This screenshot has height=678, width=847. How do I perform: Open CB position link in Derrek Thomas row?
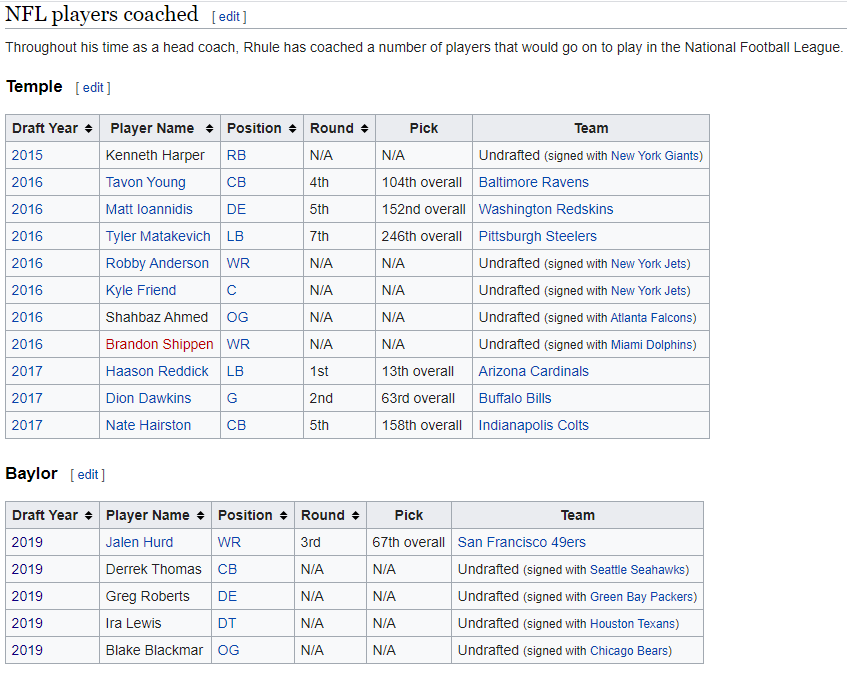pos(227,569)
